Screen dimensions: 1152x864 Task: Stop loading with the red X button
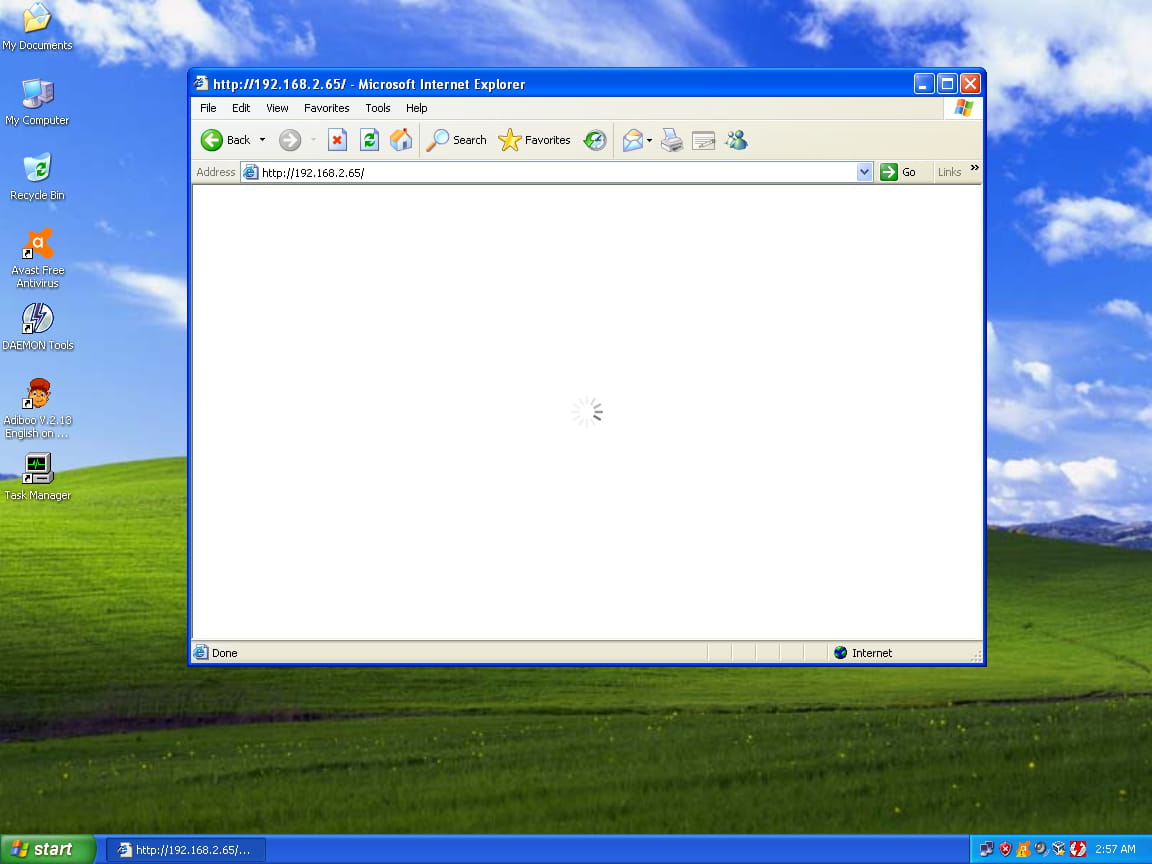coord(337,140)
